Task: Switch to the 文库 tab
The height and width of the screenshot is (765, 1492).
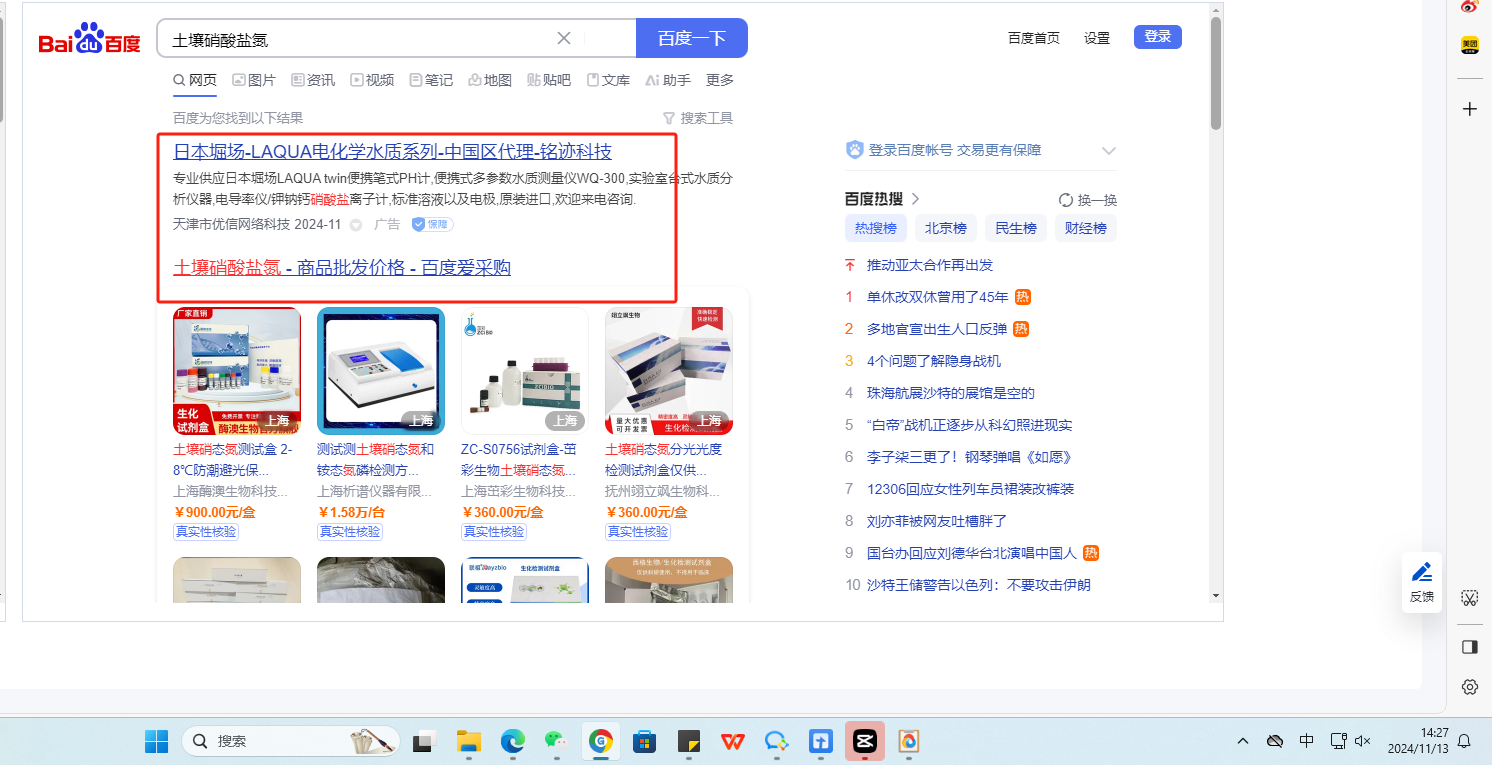Action: pyautogui.click(x=608, y=80)
